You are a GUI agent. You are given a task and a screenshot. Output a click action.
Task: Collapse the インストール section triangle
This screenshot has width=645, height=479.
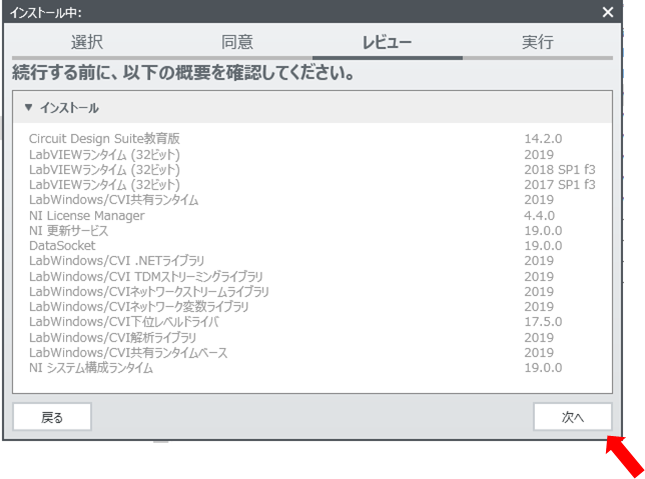(28, 107)
